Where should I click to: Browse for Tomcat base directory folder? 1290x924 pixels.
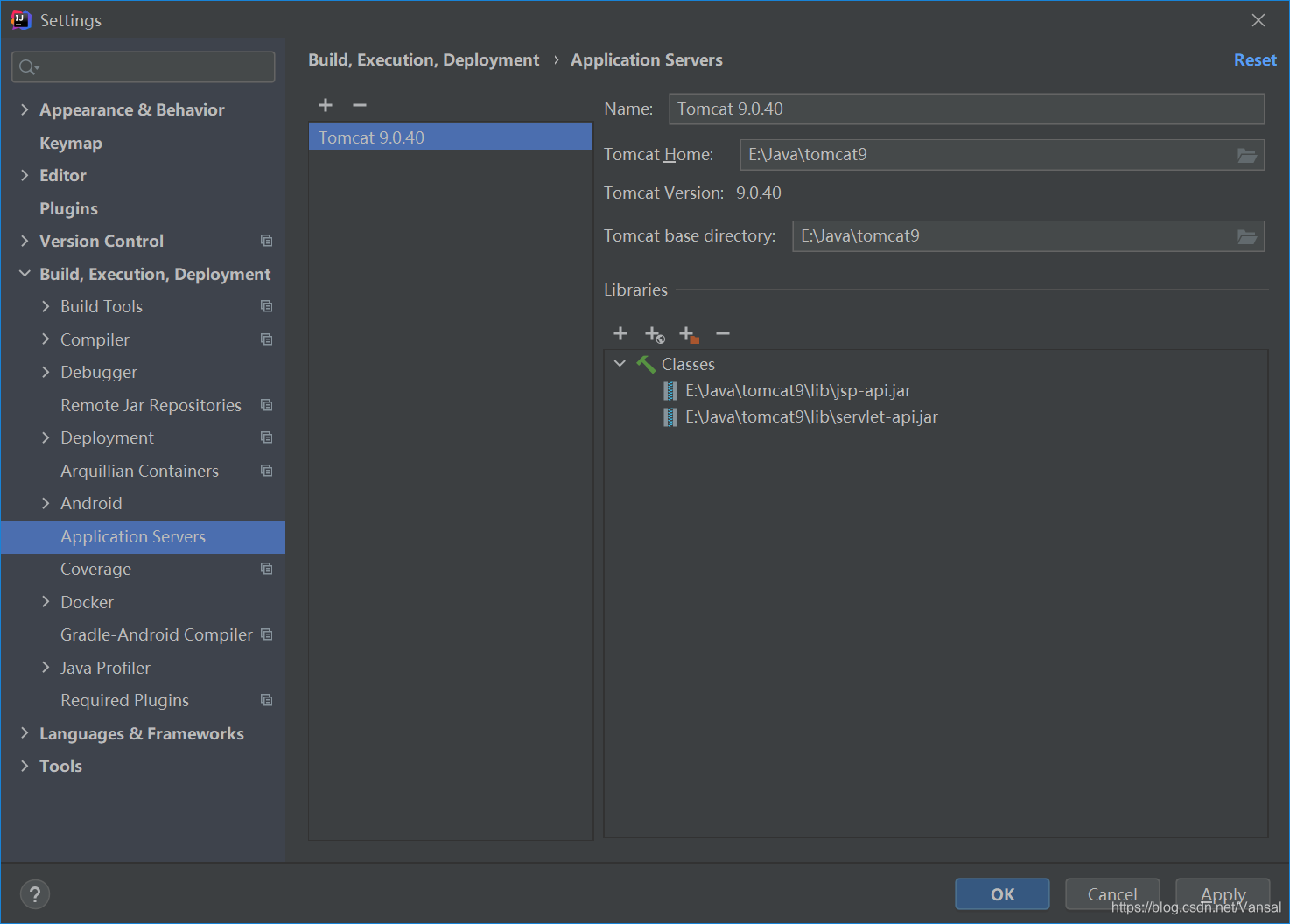(1247, 236)
